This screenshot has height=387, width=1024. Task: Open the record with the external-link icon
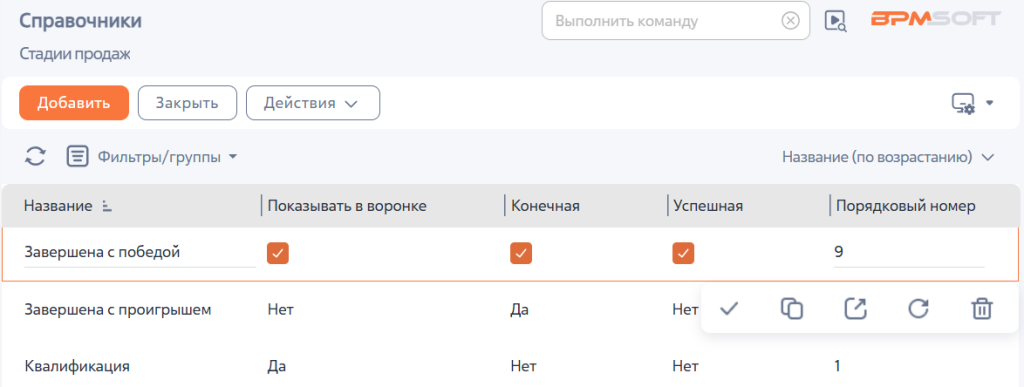click(x=856, y=309)
